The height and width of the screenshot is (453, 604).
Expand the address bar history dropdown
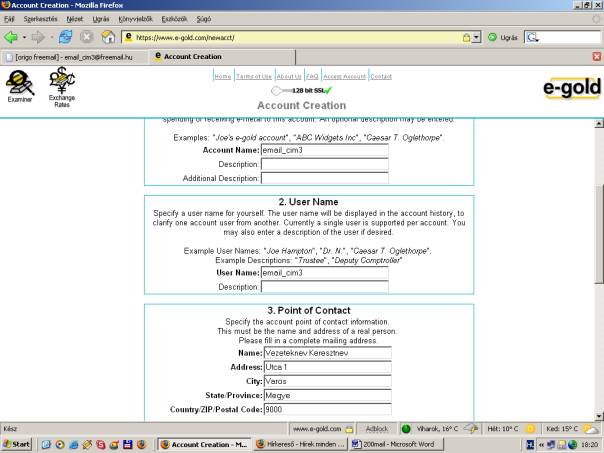pyautogui.click(x=477, y=37)
